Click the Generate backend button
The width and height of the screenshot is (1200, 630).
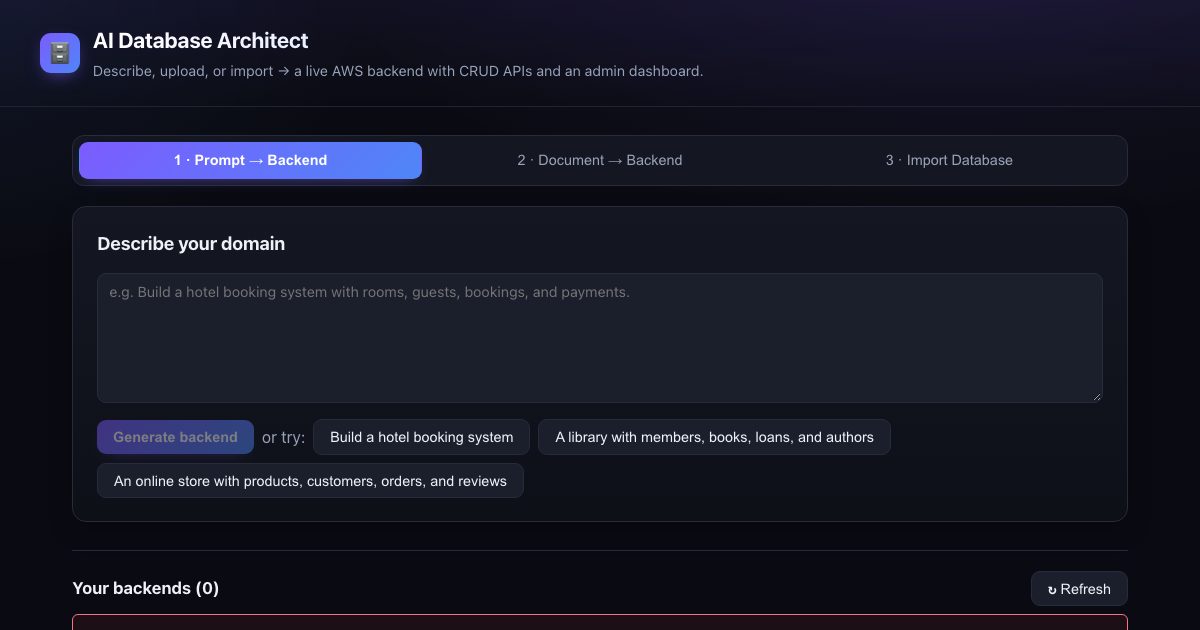[175, 437]
